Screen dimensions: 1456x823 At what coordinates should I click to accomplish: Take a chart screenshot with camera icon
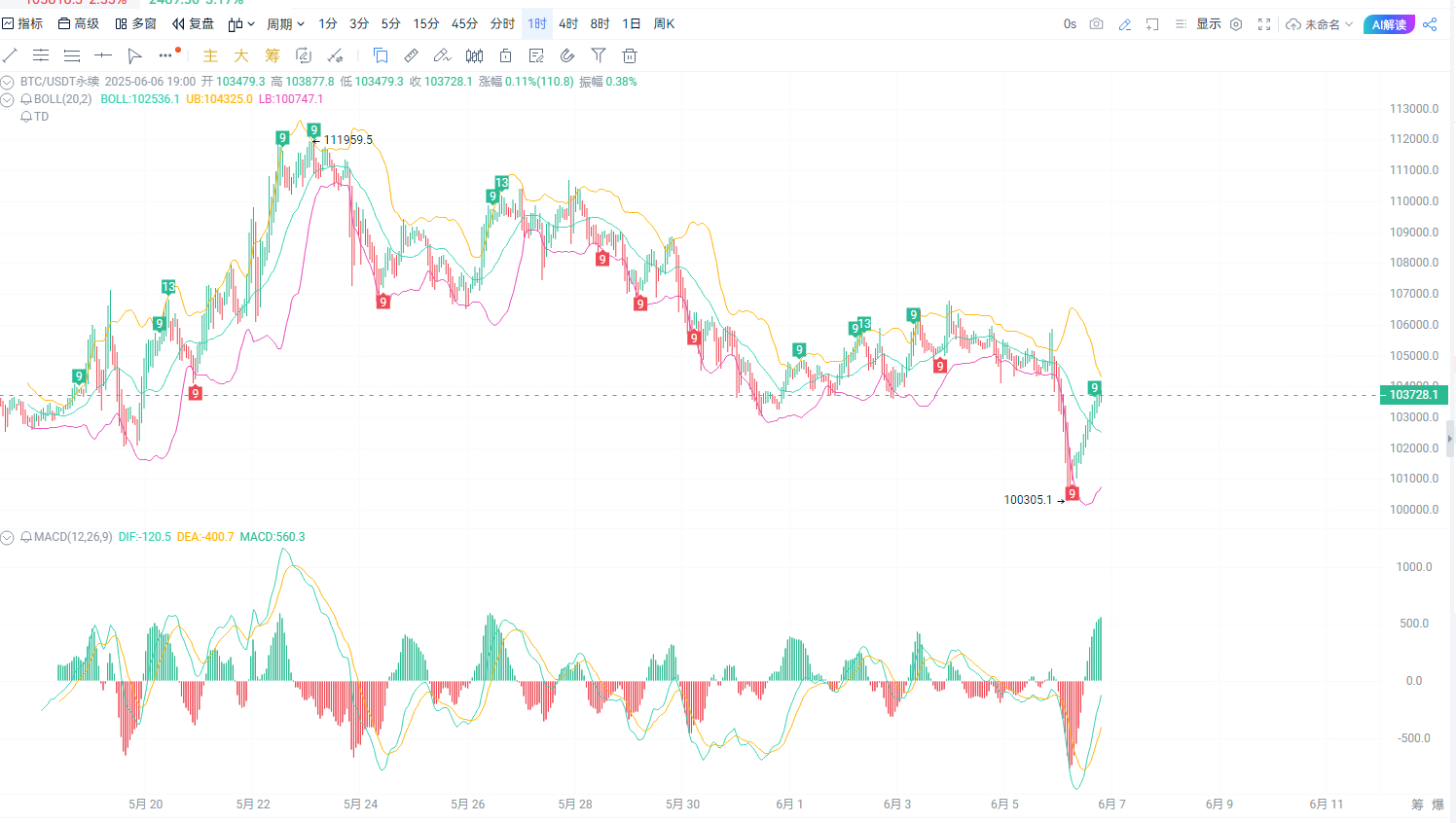coord(1097,23)
